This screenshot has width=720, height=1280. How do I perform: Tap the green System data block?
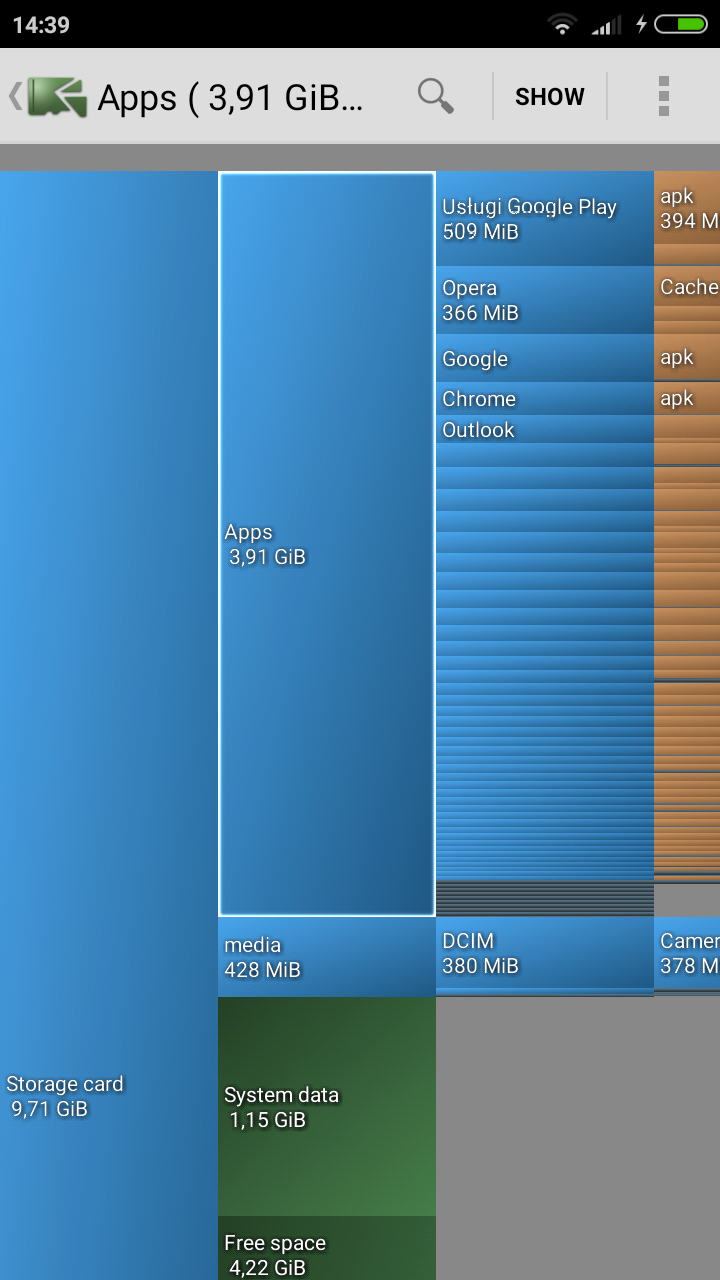coord(326,1106)
